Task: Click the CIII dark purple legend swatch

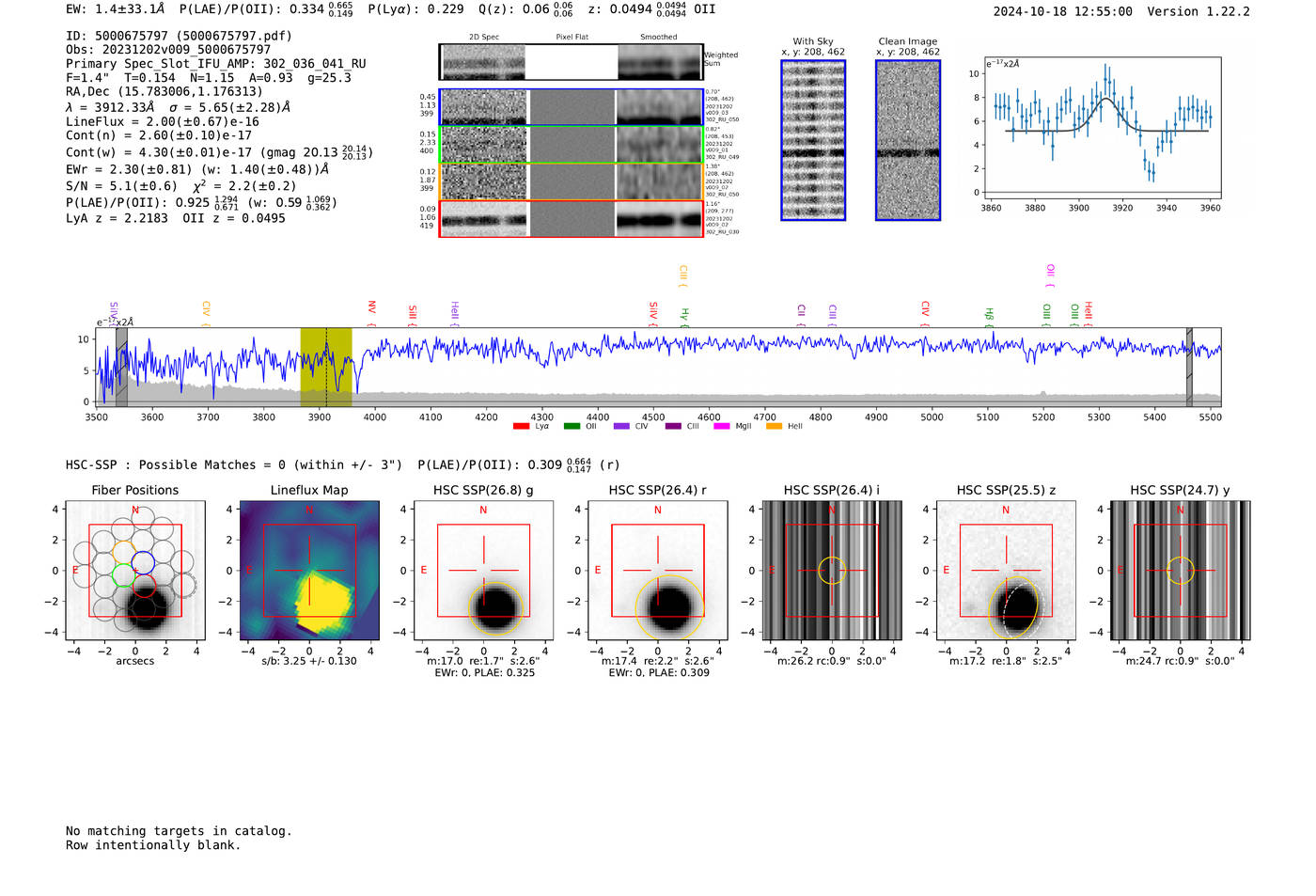Action: pyautogui.click(x=673, y=426)
